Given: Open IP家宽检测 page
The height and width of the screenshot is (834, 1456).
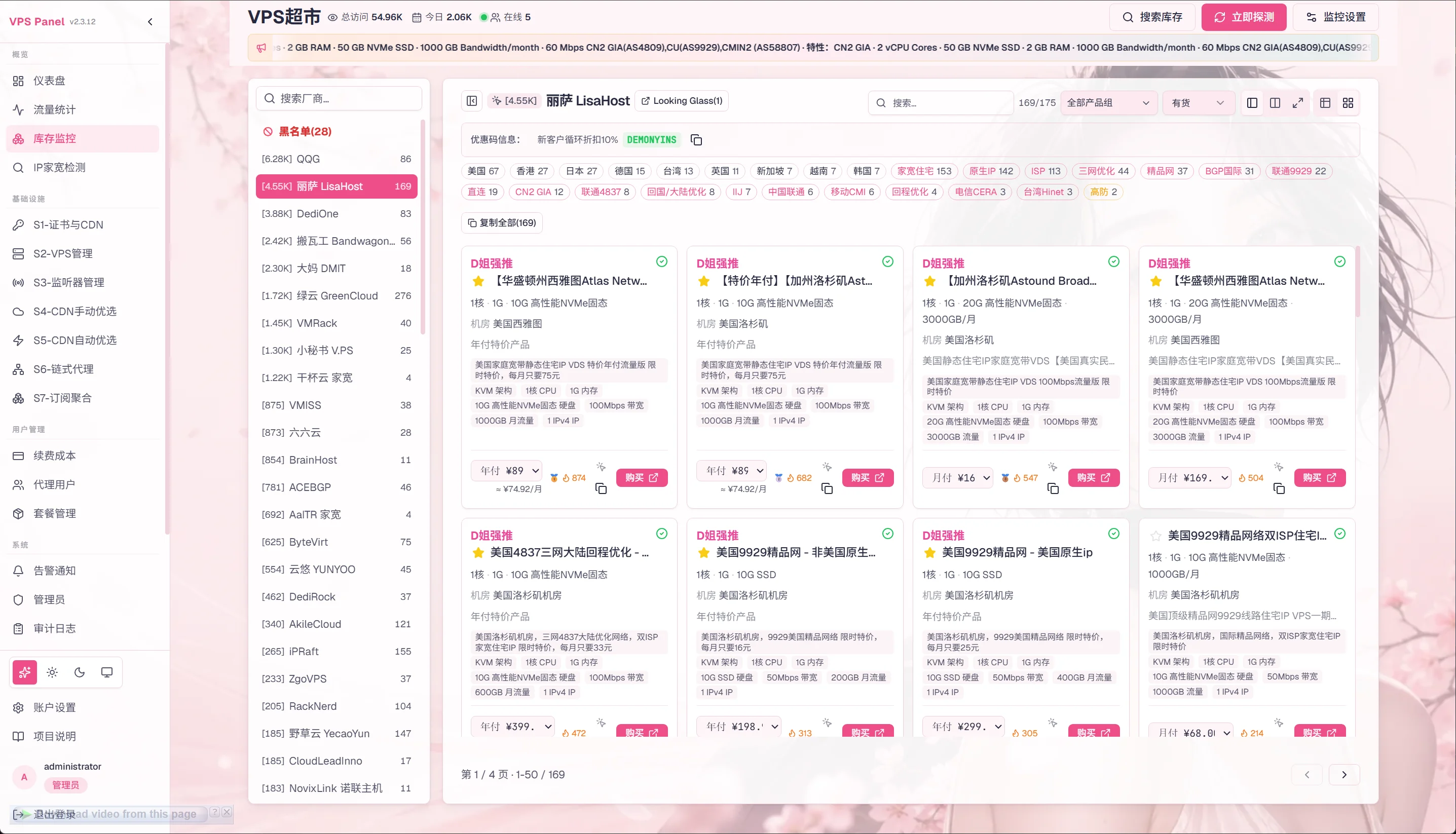Looking at the screenshot, I should (83, 168).
